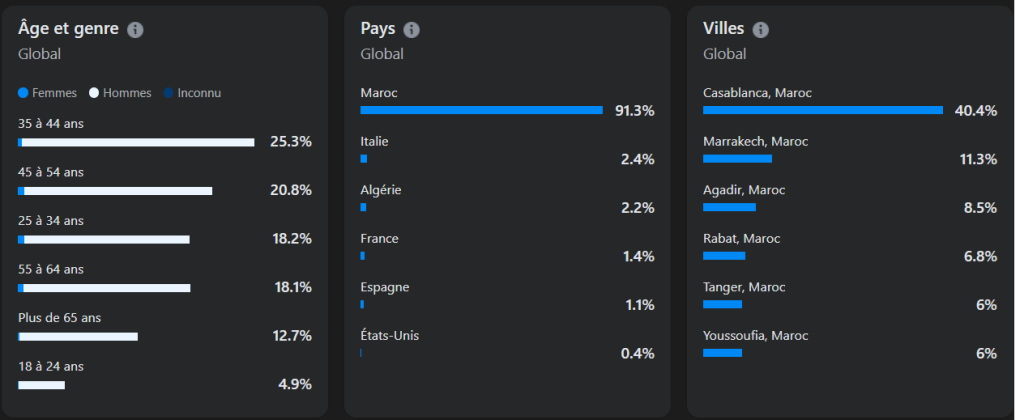Click the Global subtitle under Pays
Screen dimensions: 1024x420
pyautogui.click(x=382, y=54)
